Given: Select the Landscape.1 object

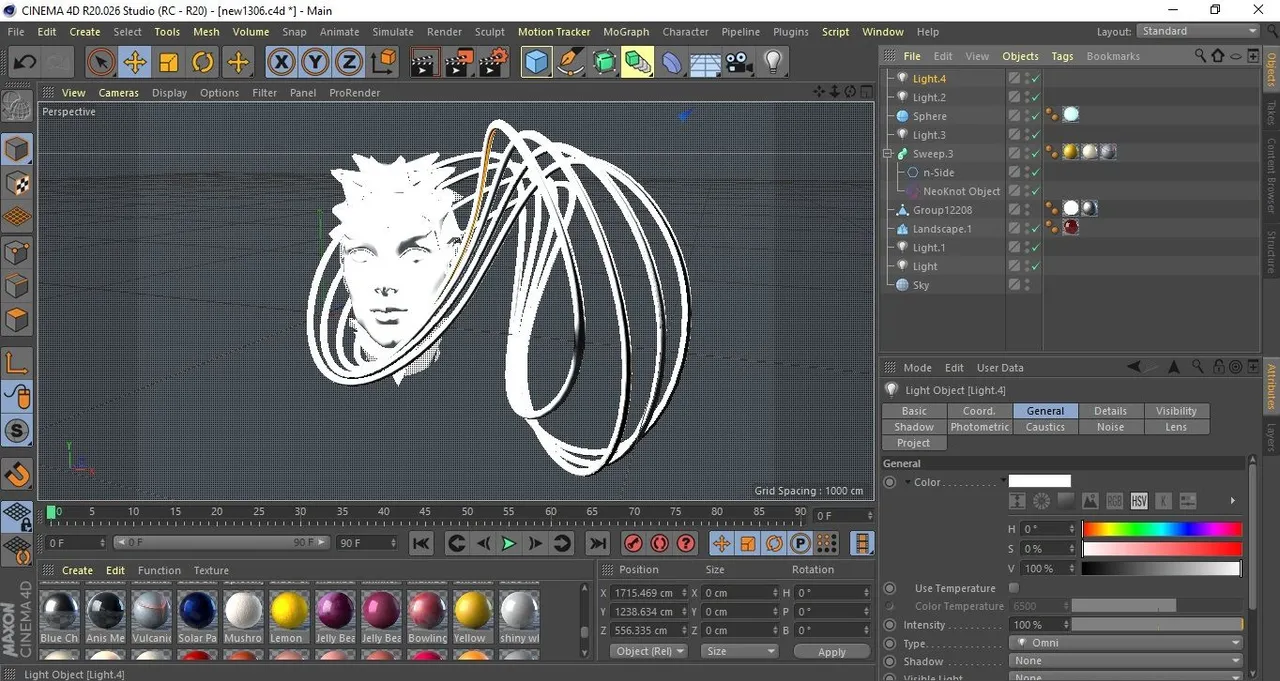Looking at the screenshot, I should [x=942, y=229].
